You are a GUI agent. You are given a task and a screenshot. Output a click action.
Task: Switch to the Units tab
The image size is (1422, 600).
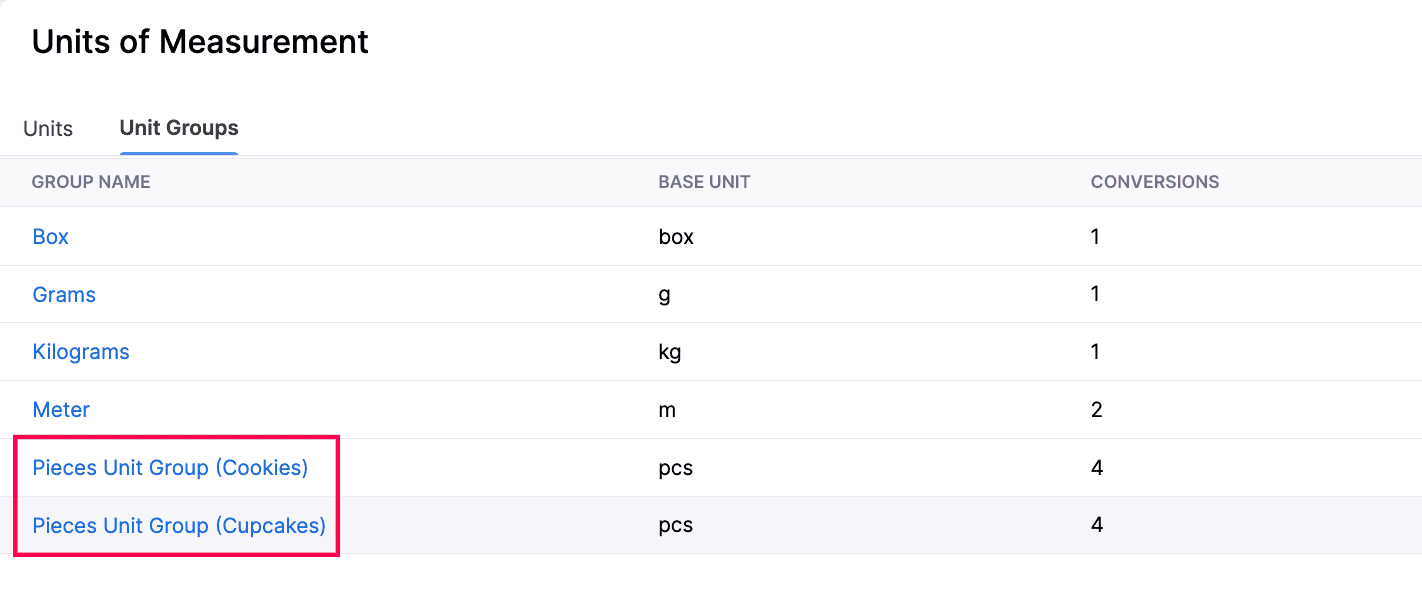click(48, 128)
